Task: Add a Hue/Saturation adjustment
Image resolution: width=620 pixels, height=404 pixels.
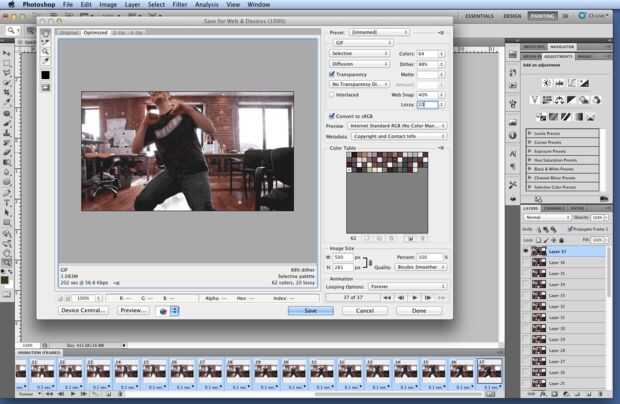Action: coord(547,100)
